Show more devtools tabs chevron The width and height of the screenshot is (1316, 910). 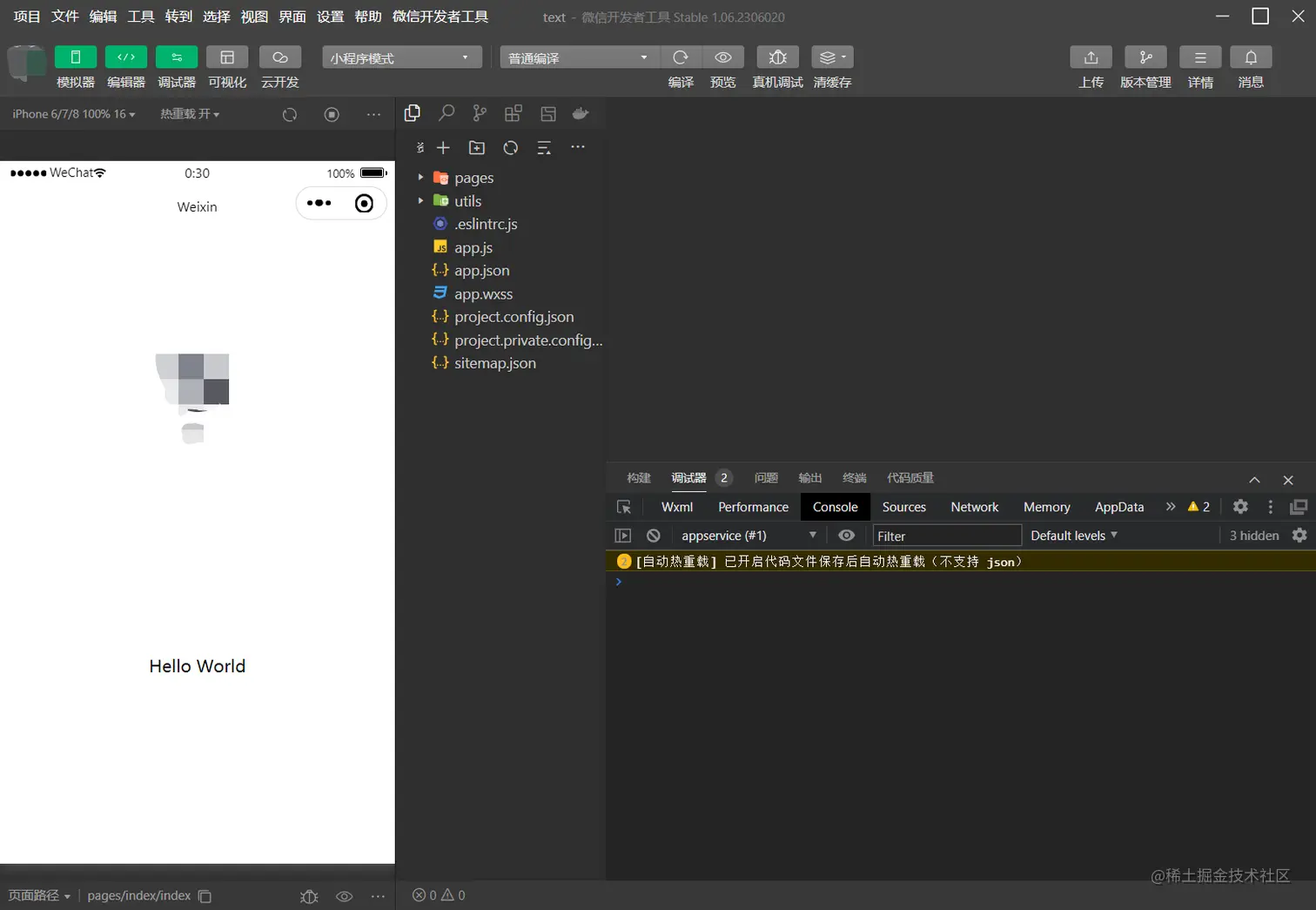(1171, 507)
